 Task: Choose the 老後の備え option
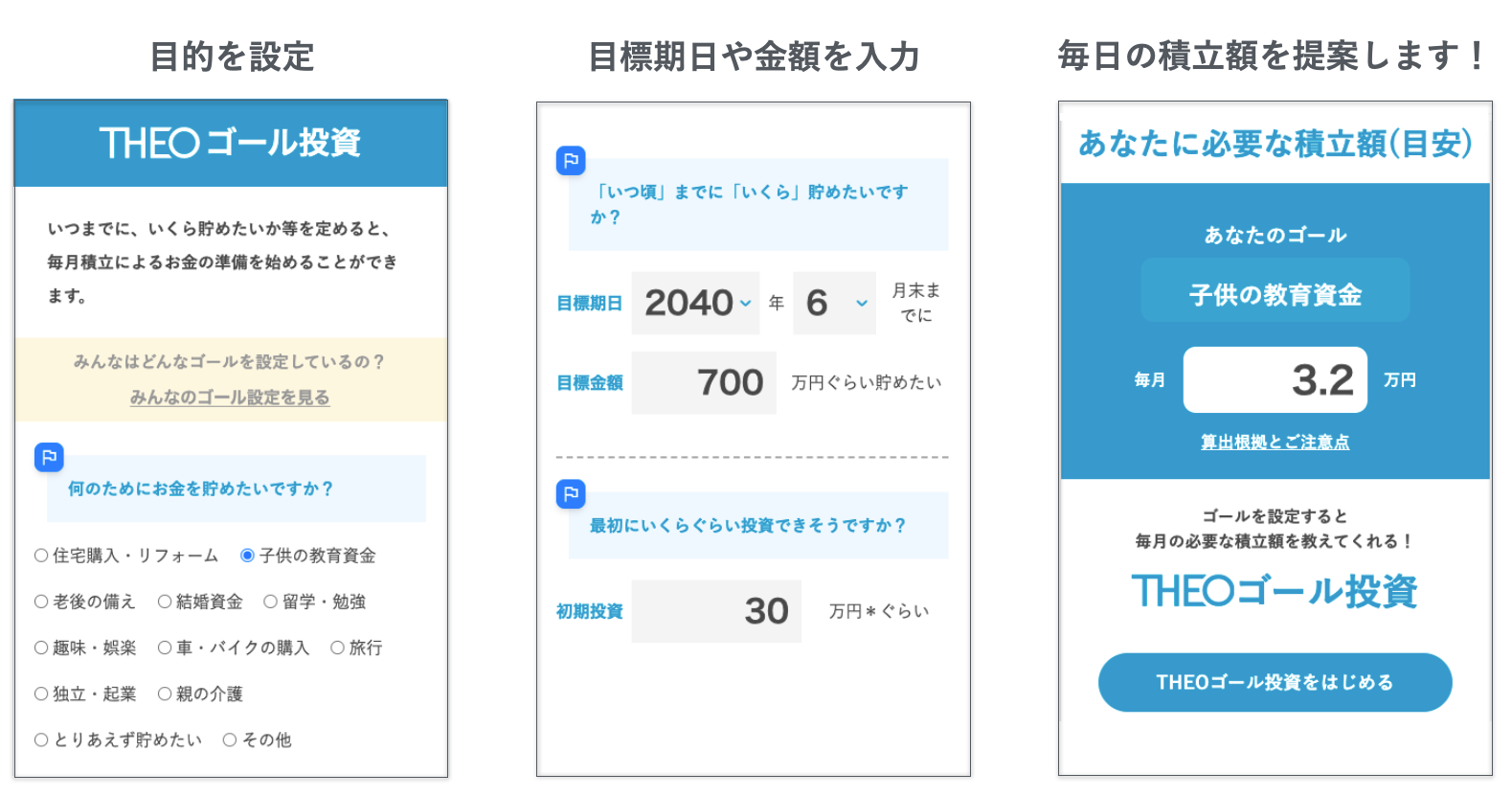pyautogui.click(x=41, y=602)
